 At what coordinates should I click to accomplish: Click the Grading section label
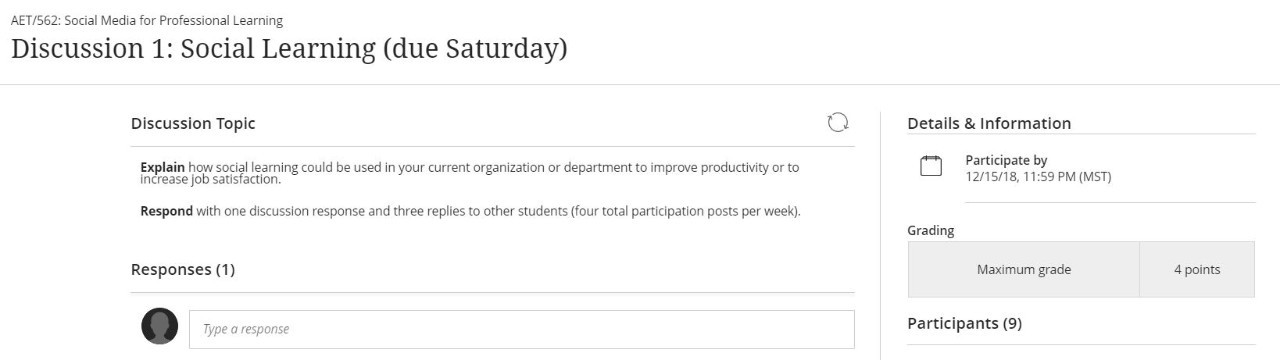[931, 230]
